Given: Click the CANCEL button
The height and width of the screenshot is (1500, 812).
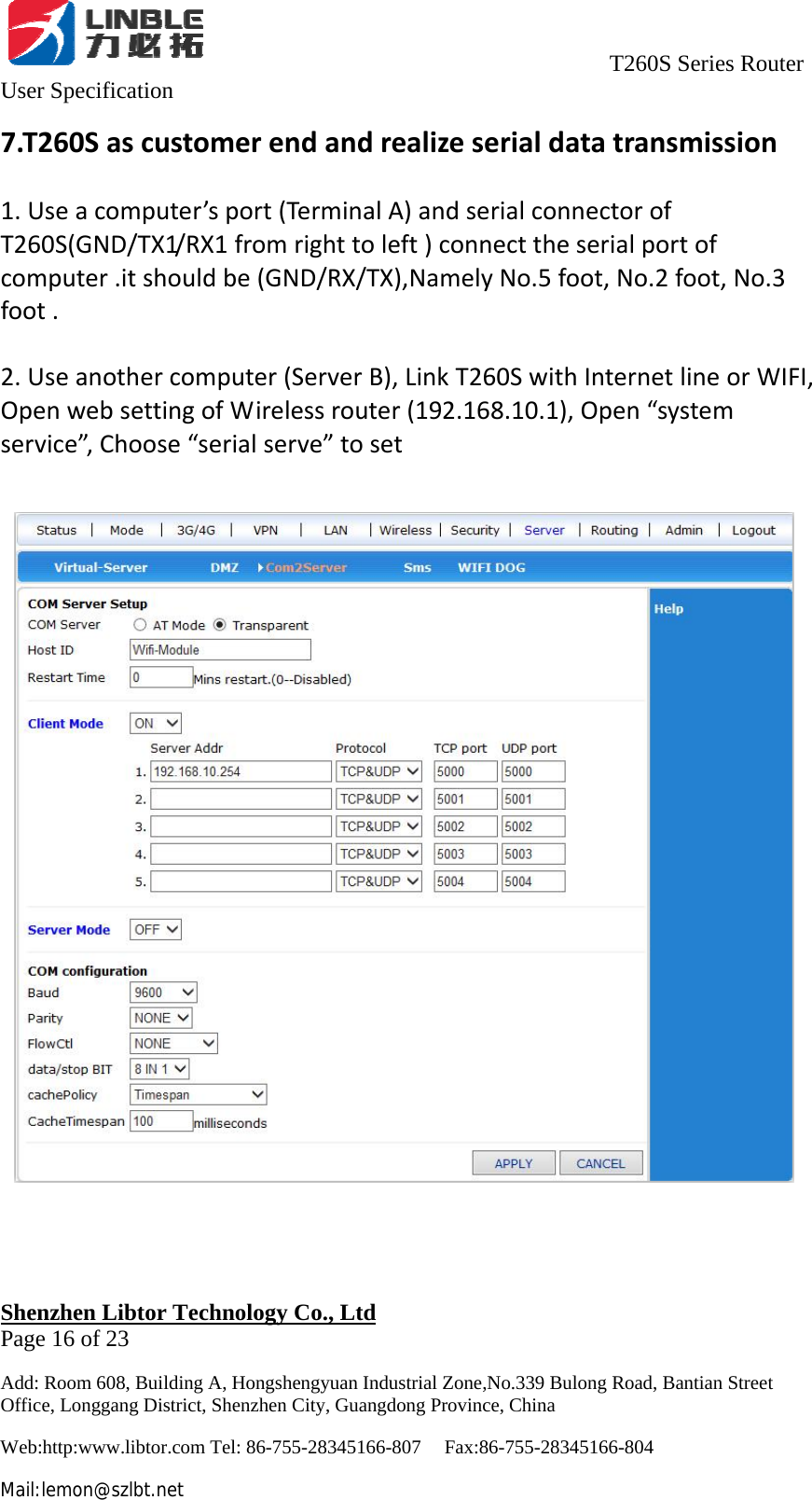Looking at the screenshot, I should (x=601, y=1163).
